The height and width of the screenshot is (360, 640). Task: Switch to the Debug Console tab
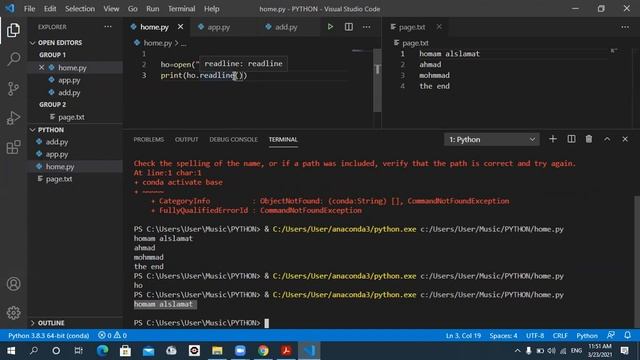coord(233,140)
